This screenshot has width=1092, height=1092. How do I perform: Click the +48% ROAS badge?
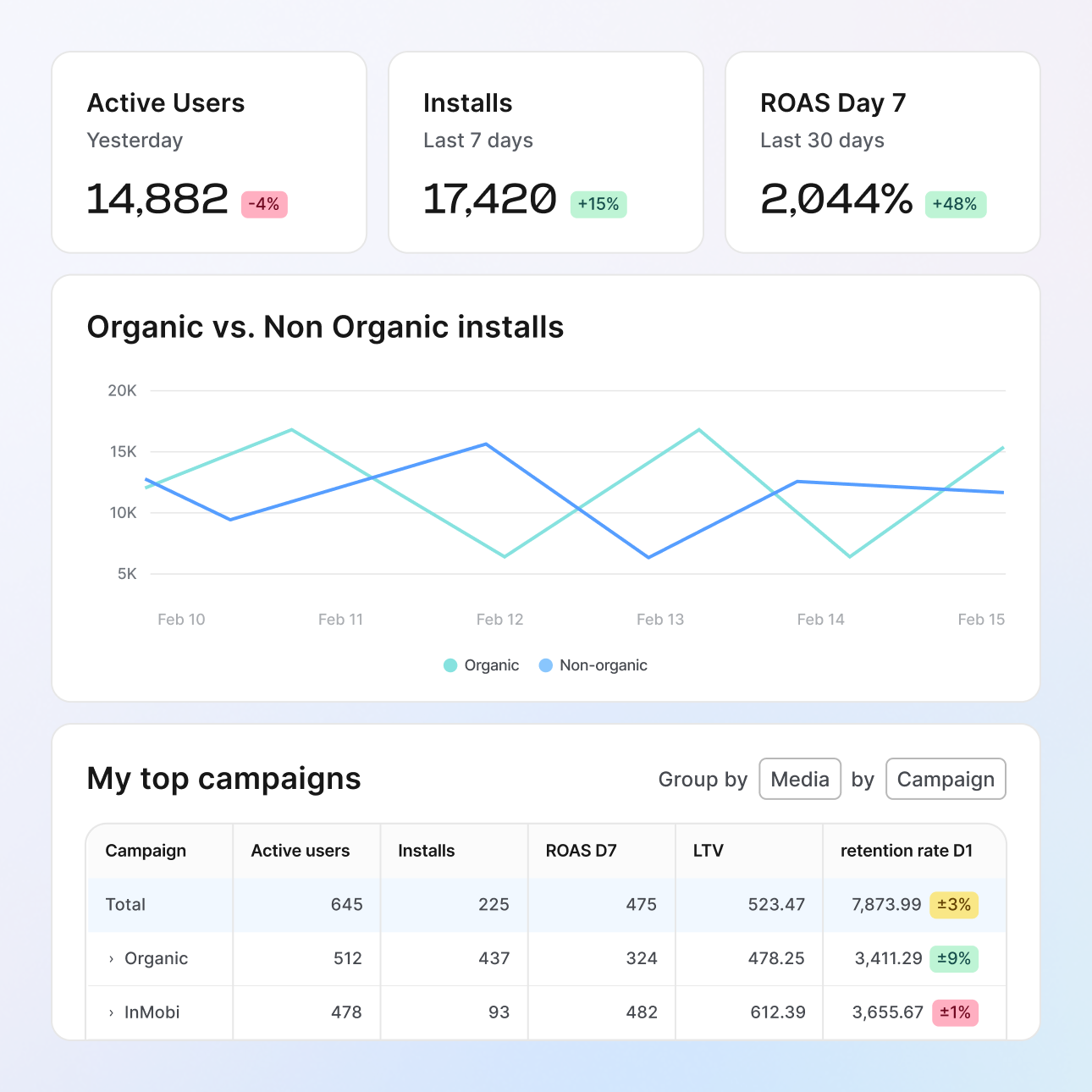(955, 205)
